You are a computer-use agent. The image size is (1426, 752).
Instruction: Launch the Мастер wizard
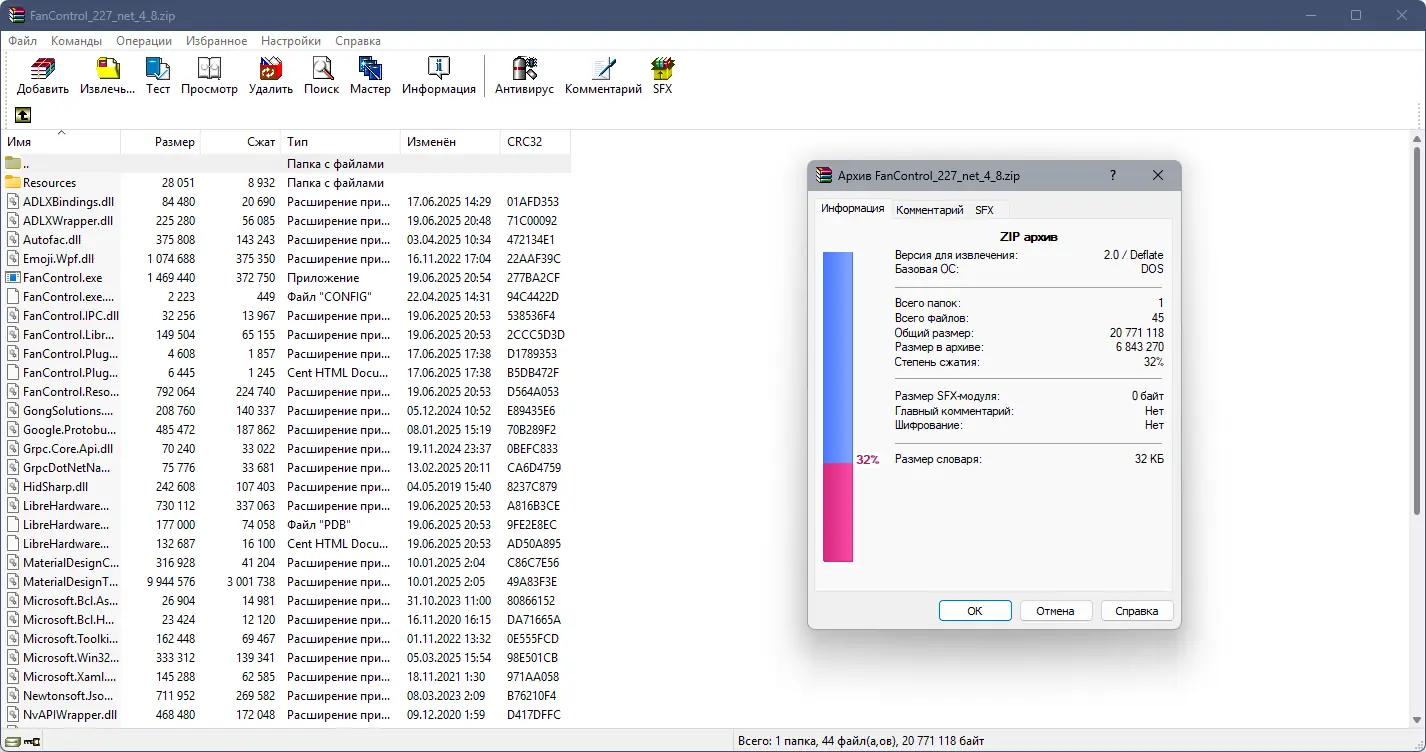[x=370, y=76]
